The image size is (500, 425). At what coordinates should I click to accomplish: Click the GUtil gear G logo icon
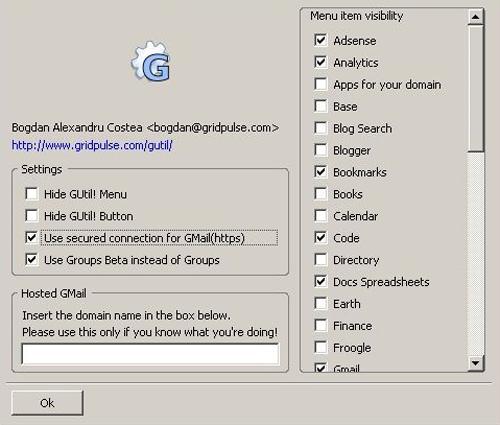pyautogui.click(x=151, y=61)
